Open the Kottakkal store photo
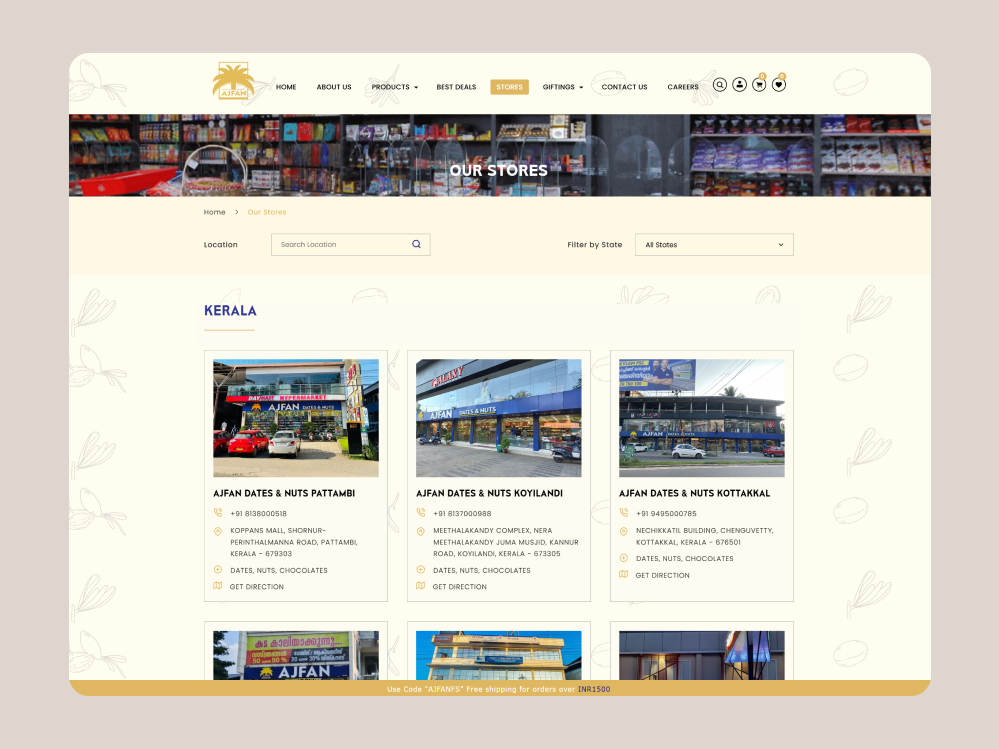 pyautogui.click(x=701, y=418)
